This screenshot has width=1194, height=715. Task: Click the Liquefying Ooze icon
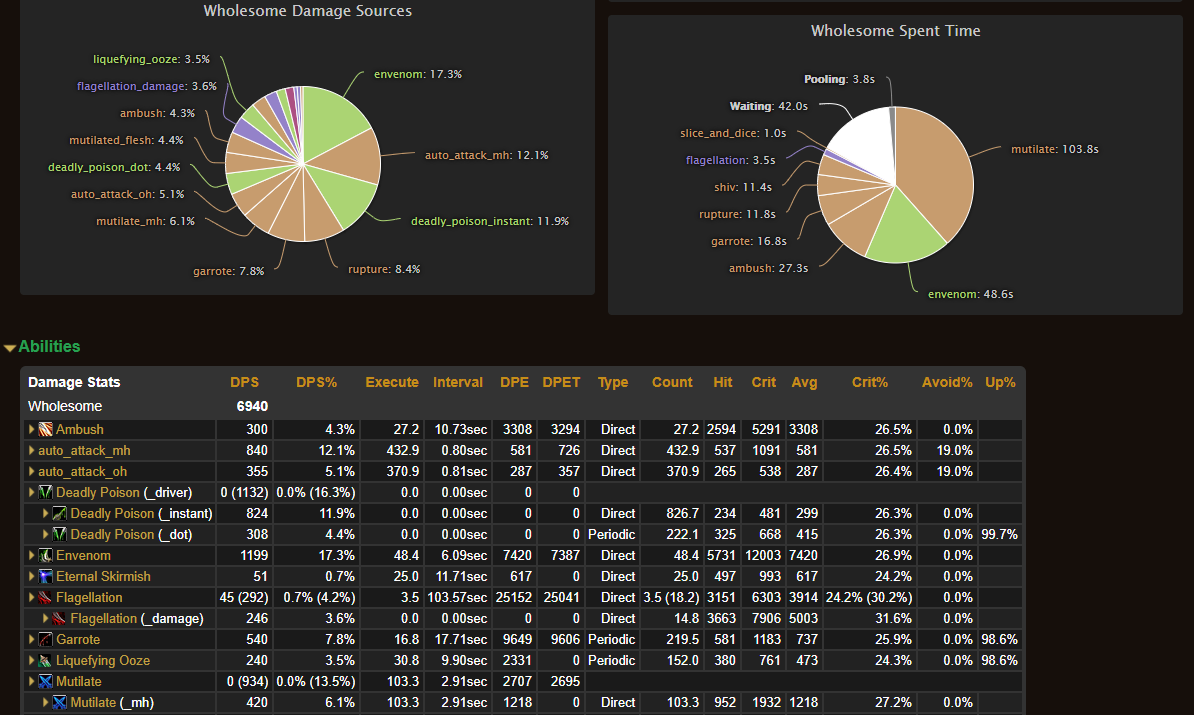(46, 660)
